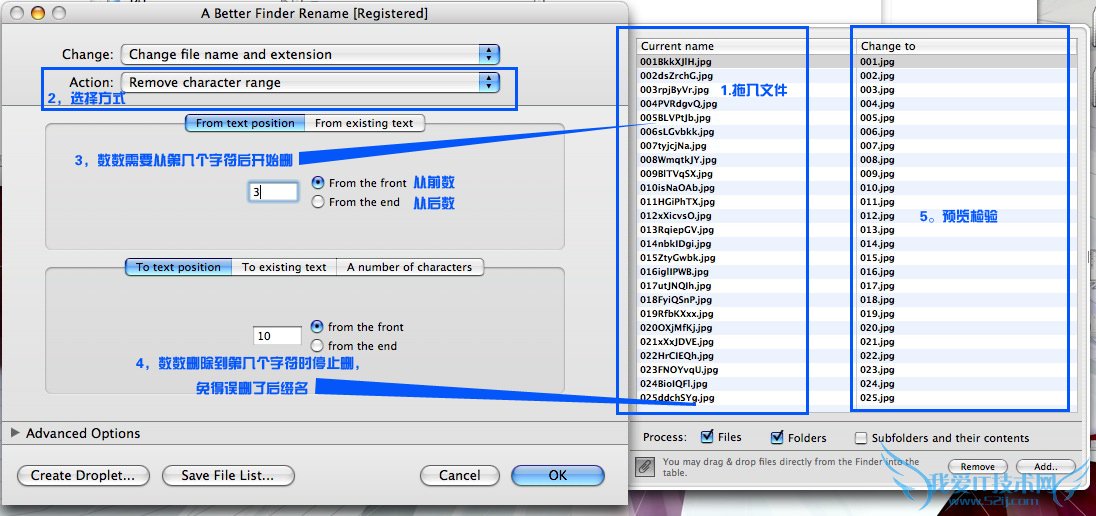
Task: Click the 020.jpg preview name in Change to
Action: (x=877, y=327)
